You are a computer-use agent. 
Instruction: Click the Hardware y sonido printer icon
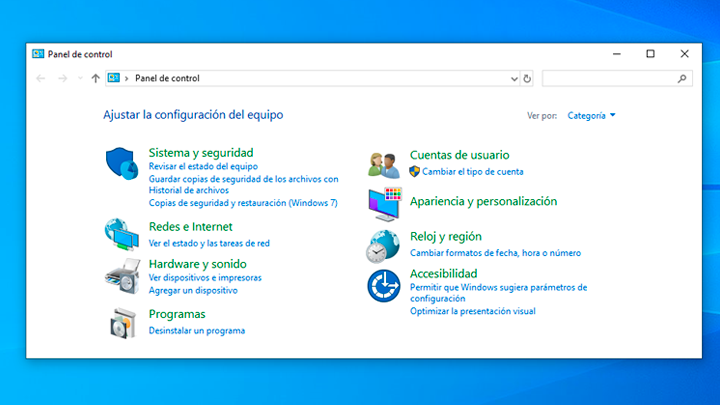click(x=122, y=273)
